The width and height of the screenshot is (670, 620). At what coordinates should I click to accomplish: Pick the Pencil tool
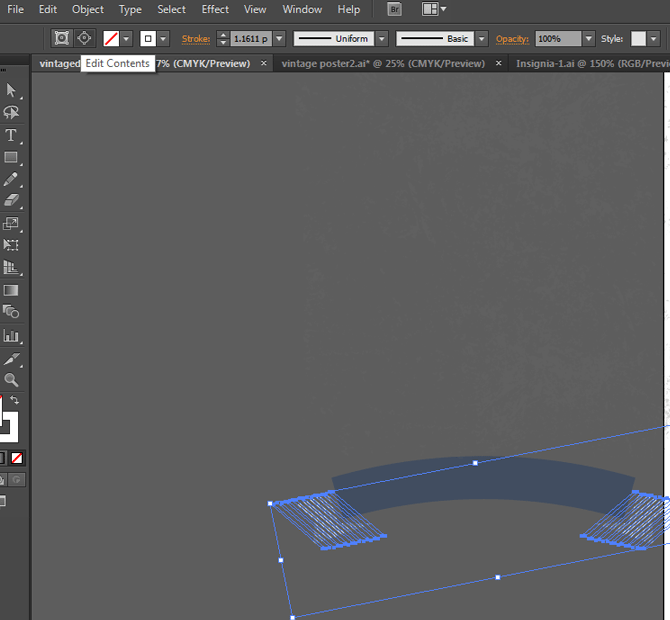(12, 179)
